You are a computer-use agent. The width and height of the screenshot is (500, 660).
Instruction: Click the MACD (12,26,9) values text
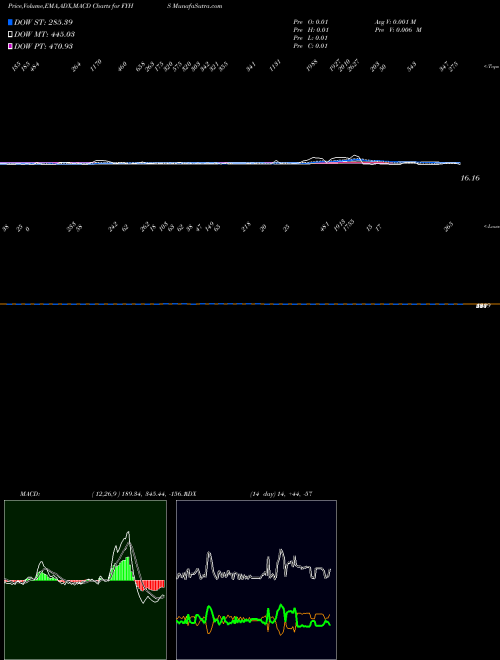pyautogui.click(x=137, y=494)
